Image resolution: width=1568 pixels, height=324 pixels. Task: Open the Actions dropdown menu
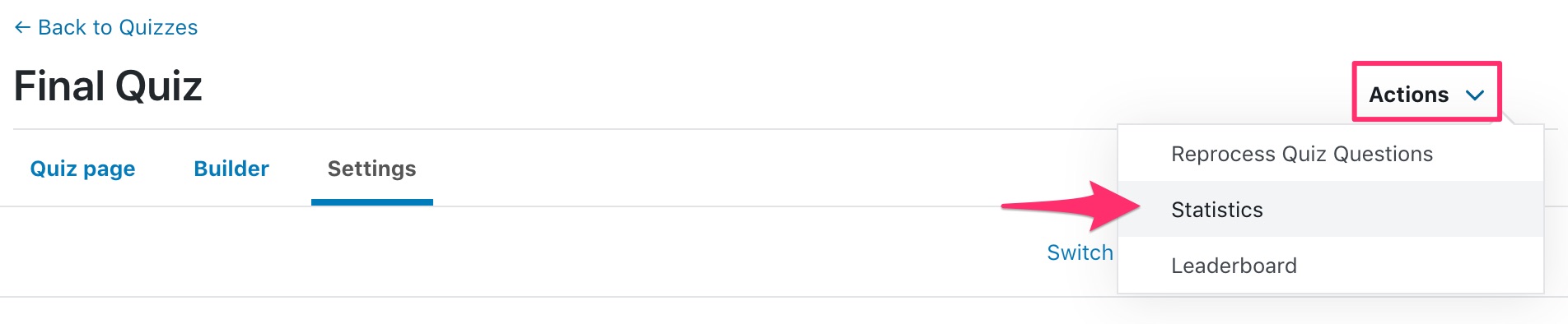pyautogui.click(x=1426, y=95)
